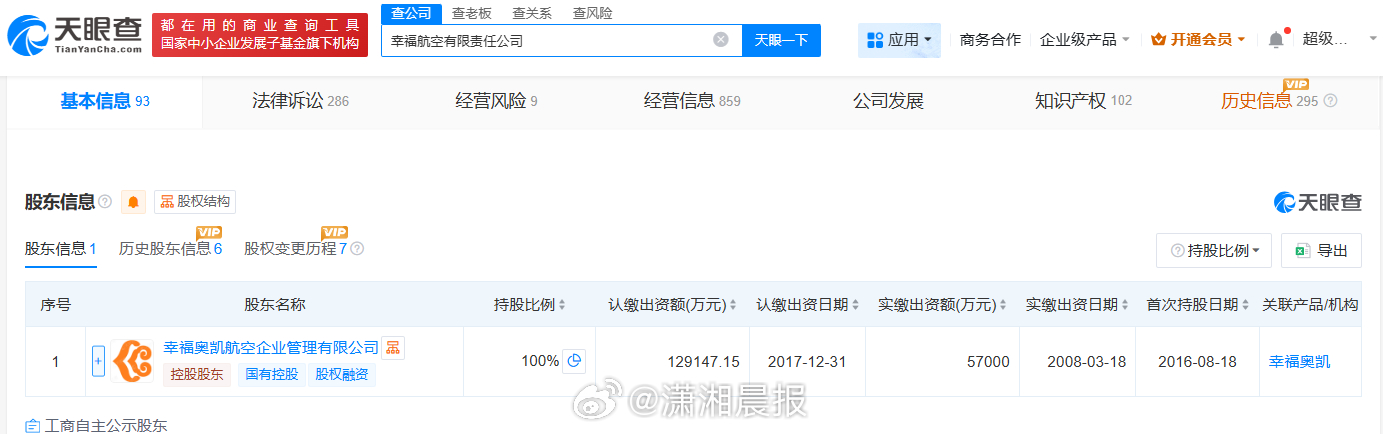Click the 股权结构 button
This screenshot has width=1383, height=434.
(x=194, y=202)
